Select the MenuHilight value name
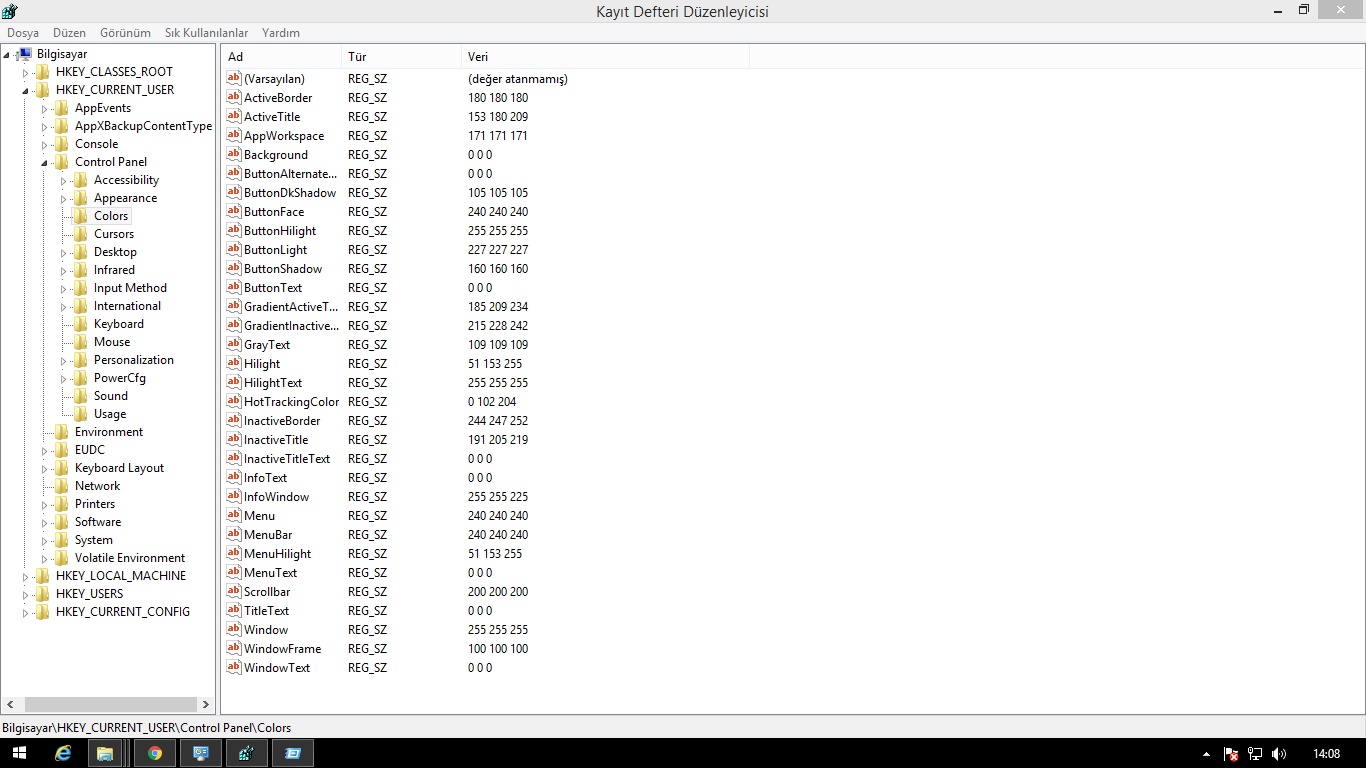This screenshot has height=768, width=1366. click(277, 554)
